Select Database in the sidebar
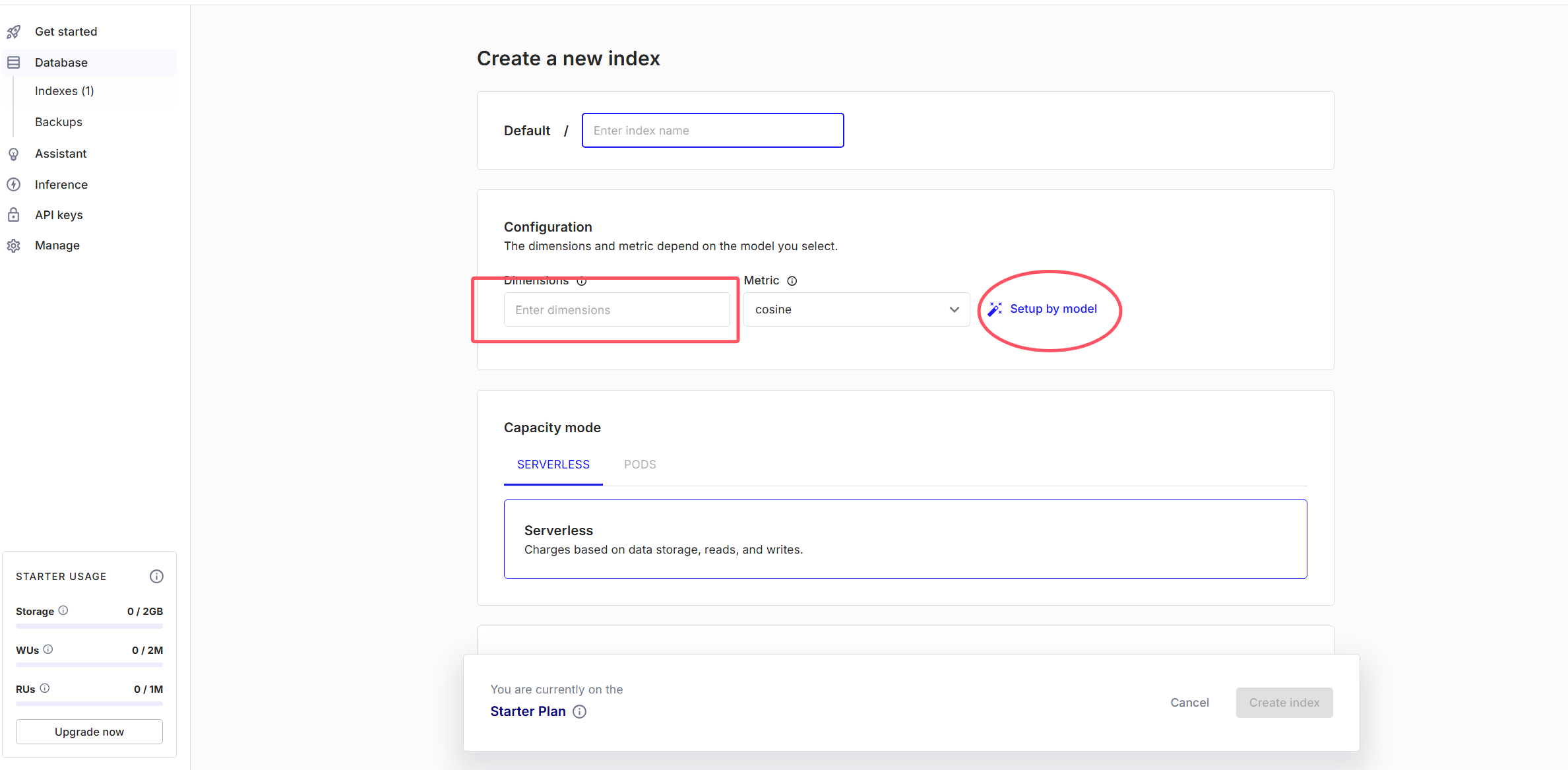This screenshot has width=1568, height=770. click(90, 63)
